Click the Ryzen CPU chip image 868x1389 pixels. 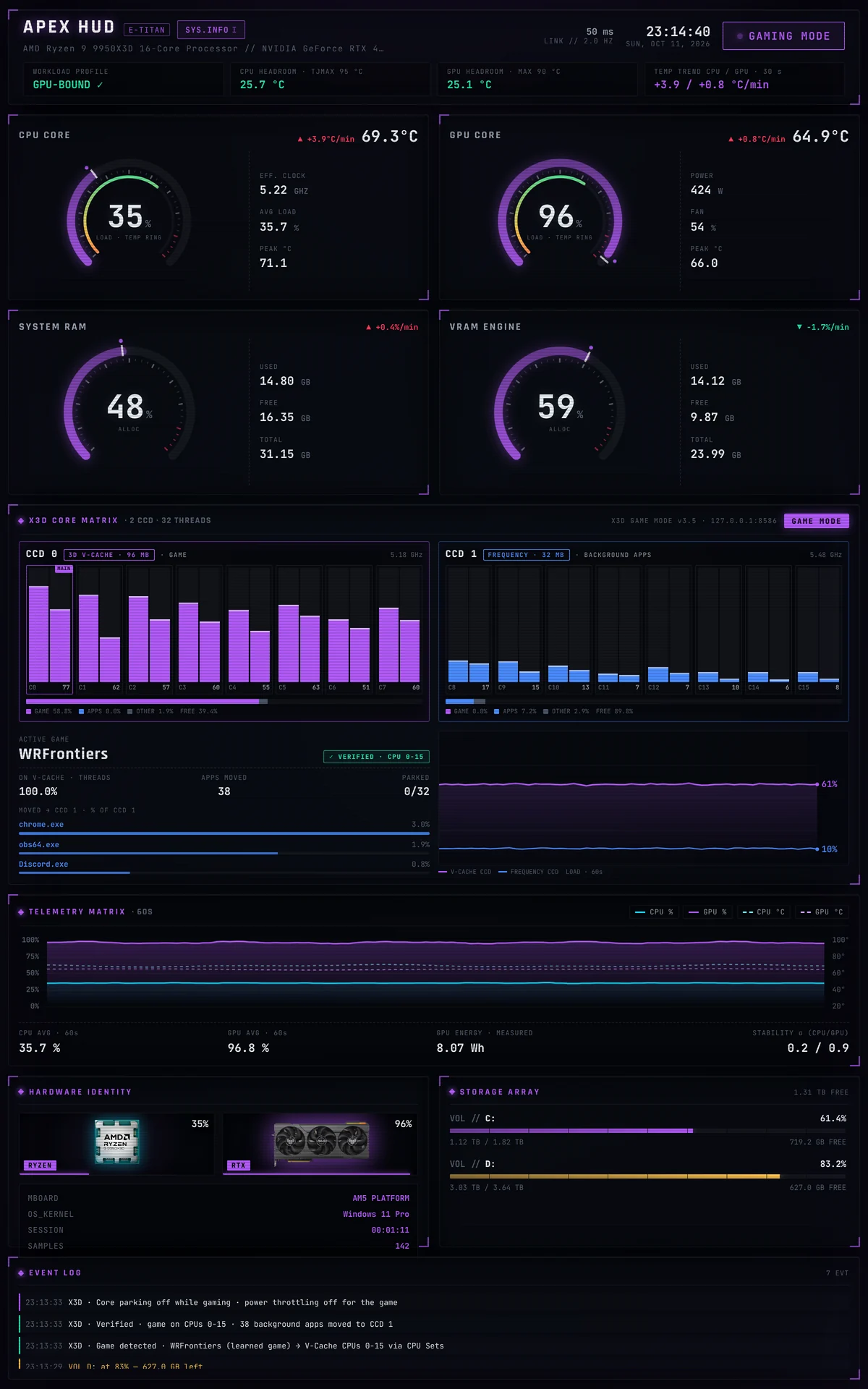[x=116, y=1142]
